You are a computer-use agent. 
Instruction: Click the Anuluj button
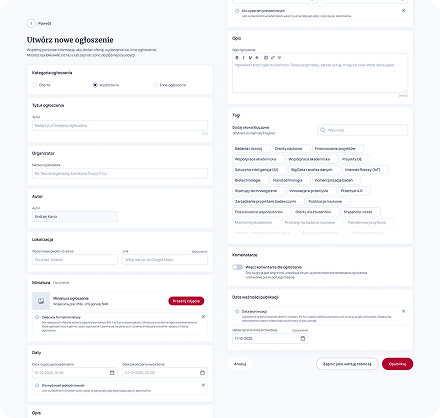[x=240, y=364]
